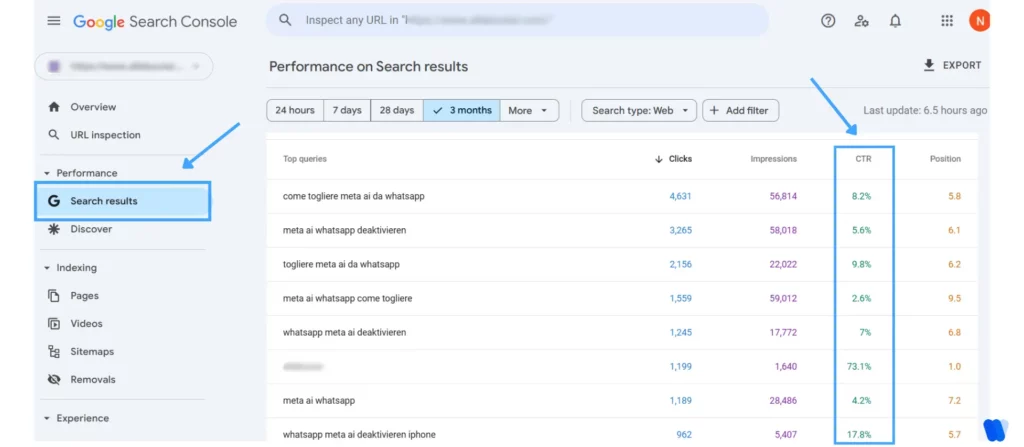The image size is (1024, 447).
Task: Click the Pages icon in Indexing
Action: coord(54,295)
